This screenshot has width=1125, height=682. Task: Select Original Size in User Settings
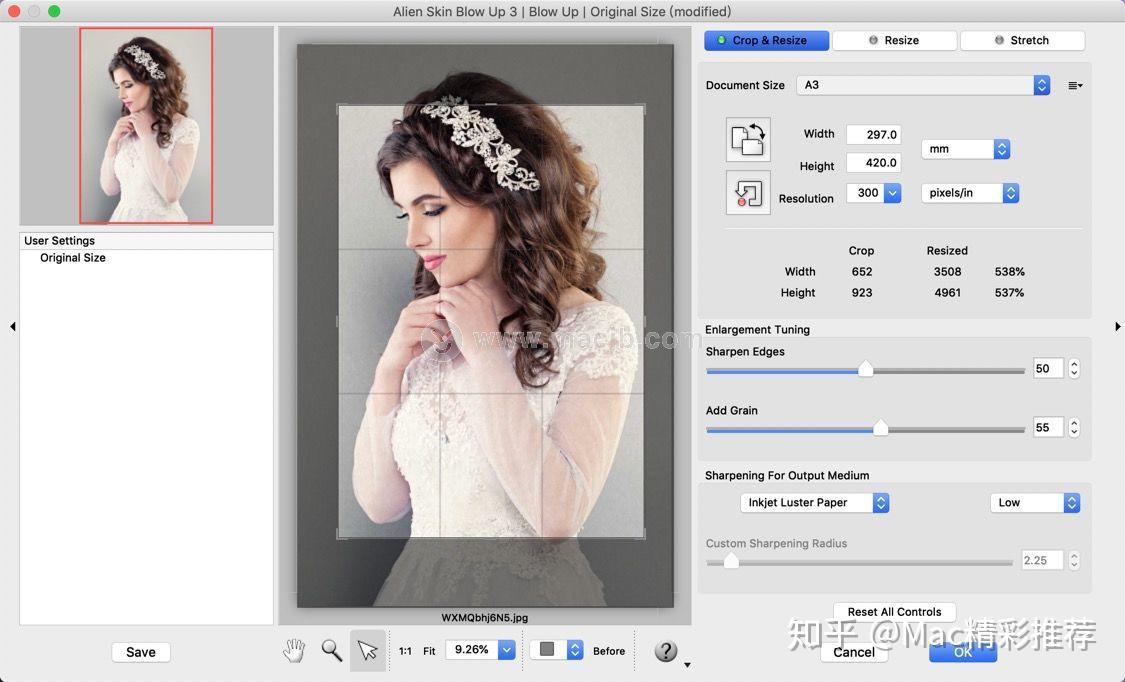73,258
